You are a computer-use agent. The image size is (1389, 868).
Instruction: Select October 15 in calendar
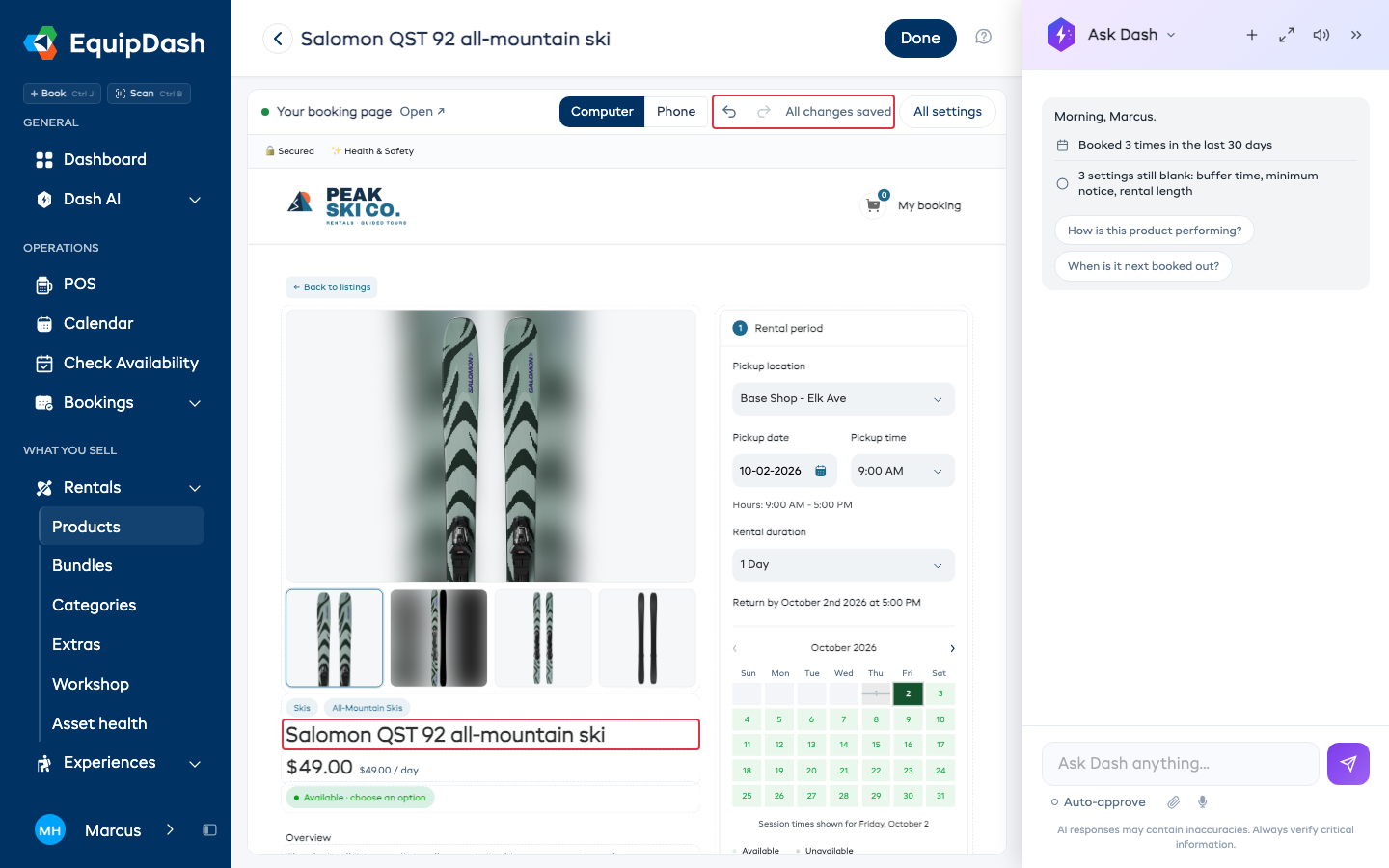(876, 745)
